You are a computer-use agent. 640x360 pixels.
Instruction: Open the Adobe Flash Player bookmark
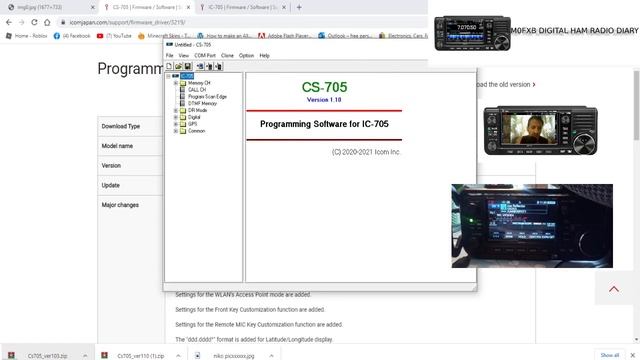coord(285,36)
